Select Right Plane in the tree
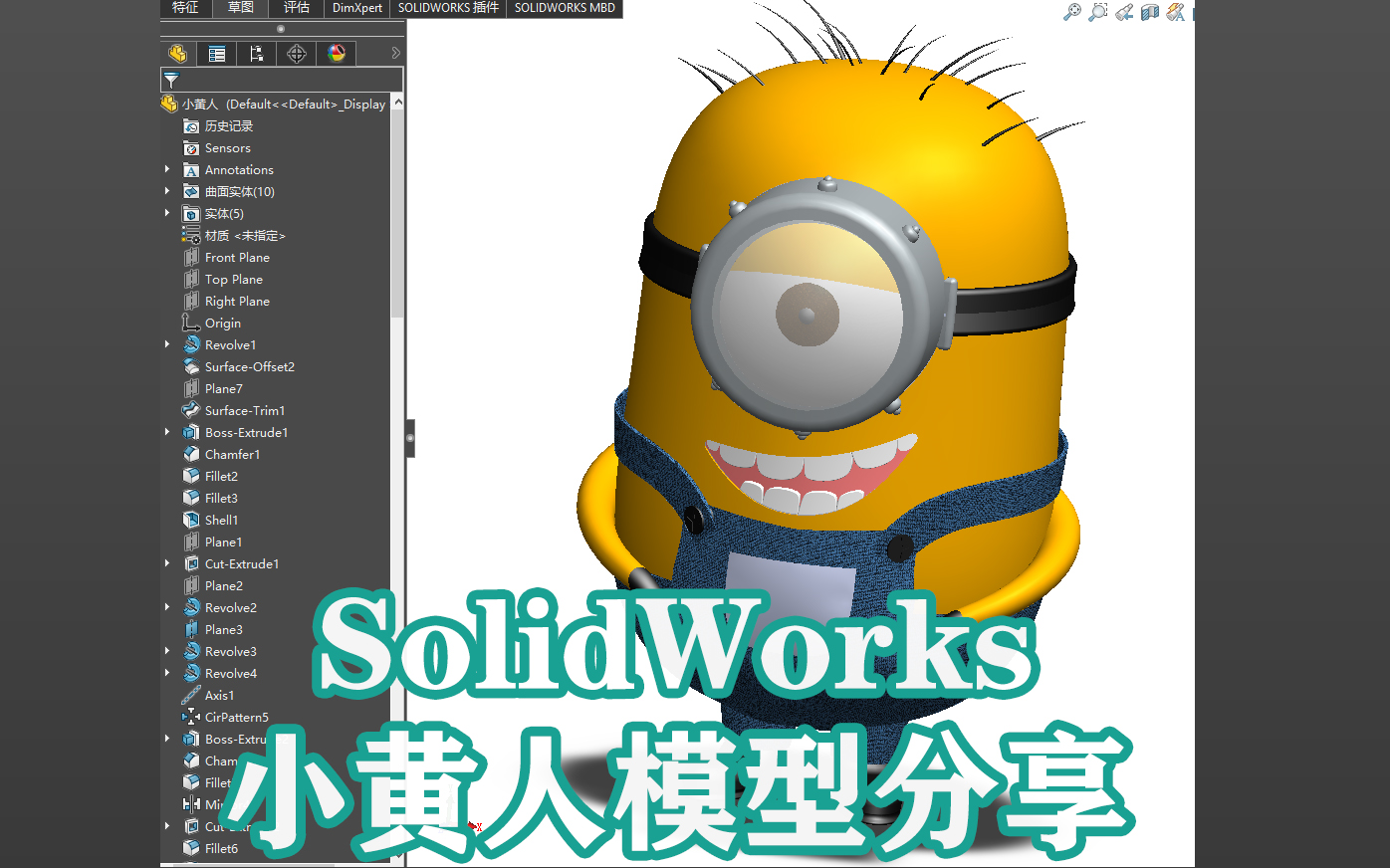Viewport: 1390px width, 868px height. pyautogui.click(x=237, y=302)
